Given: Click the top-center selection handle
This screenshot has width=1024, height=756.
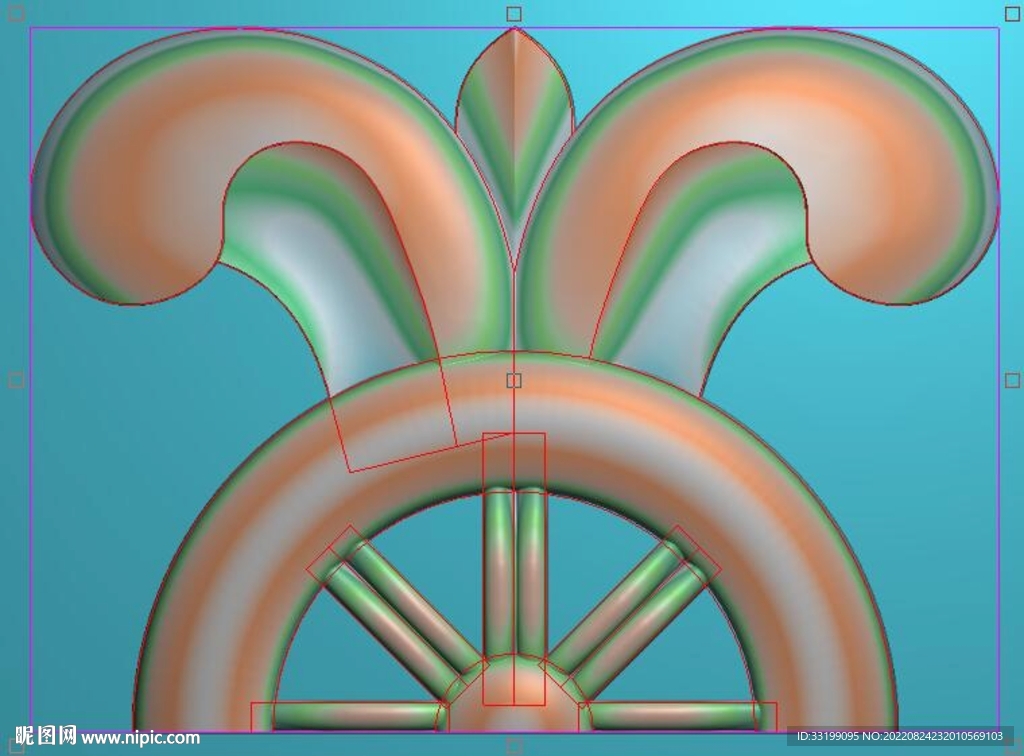Looking at the screenshot, I should point(514,14).
